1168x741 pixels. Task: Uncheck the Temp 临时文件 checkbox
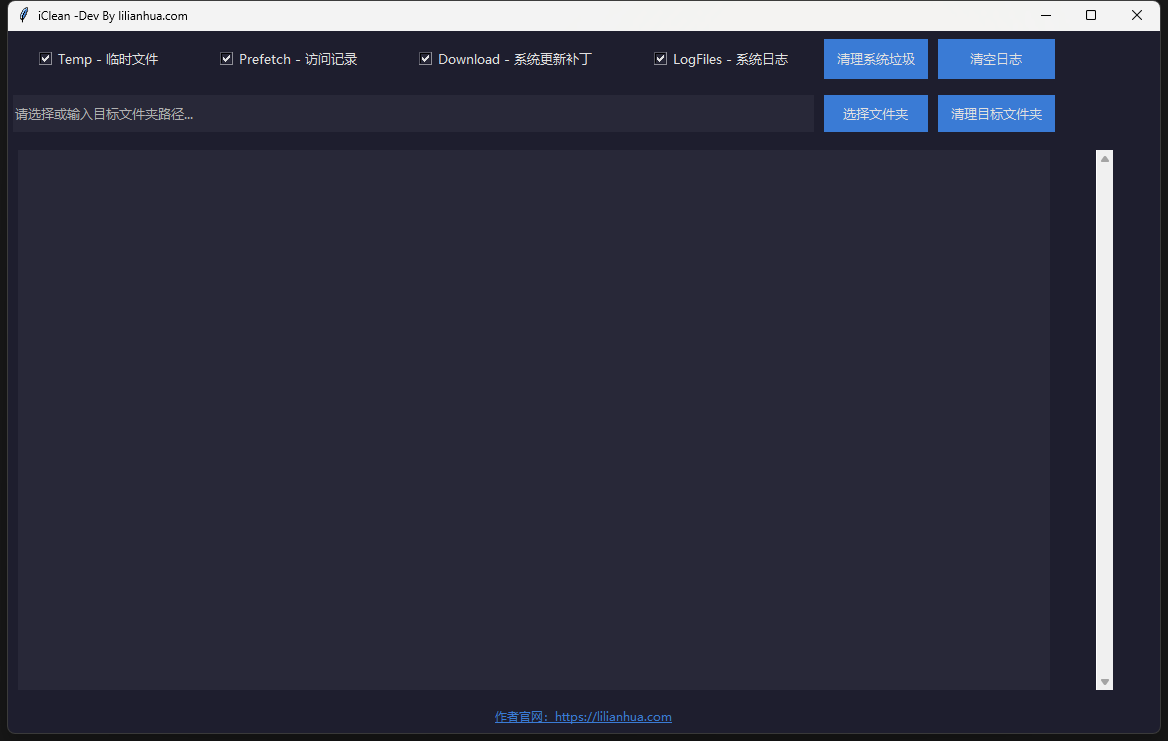(x=45, y=59)
